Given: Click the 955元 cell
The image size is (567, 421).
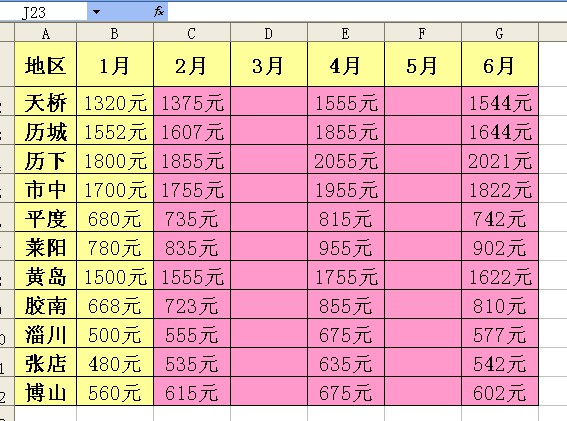Looking at the screenshot, I should (346, 246).
